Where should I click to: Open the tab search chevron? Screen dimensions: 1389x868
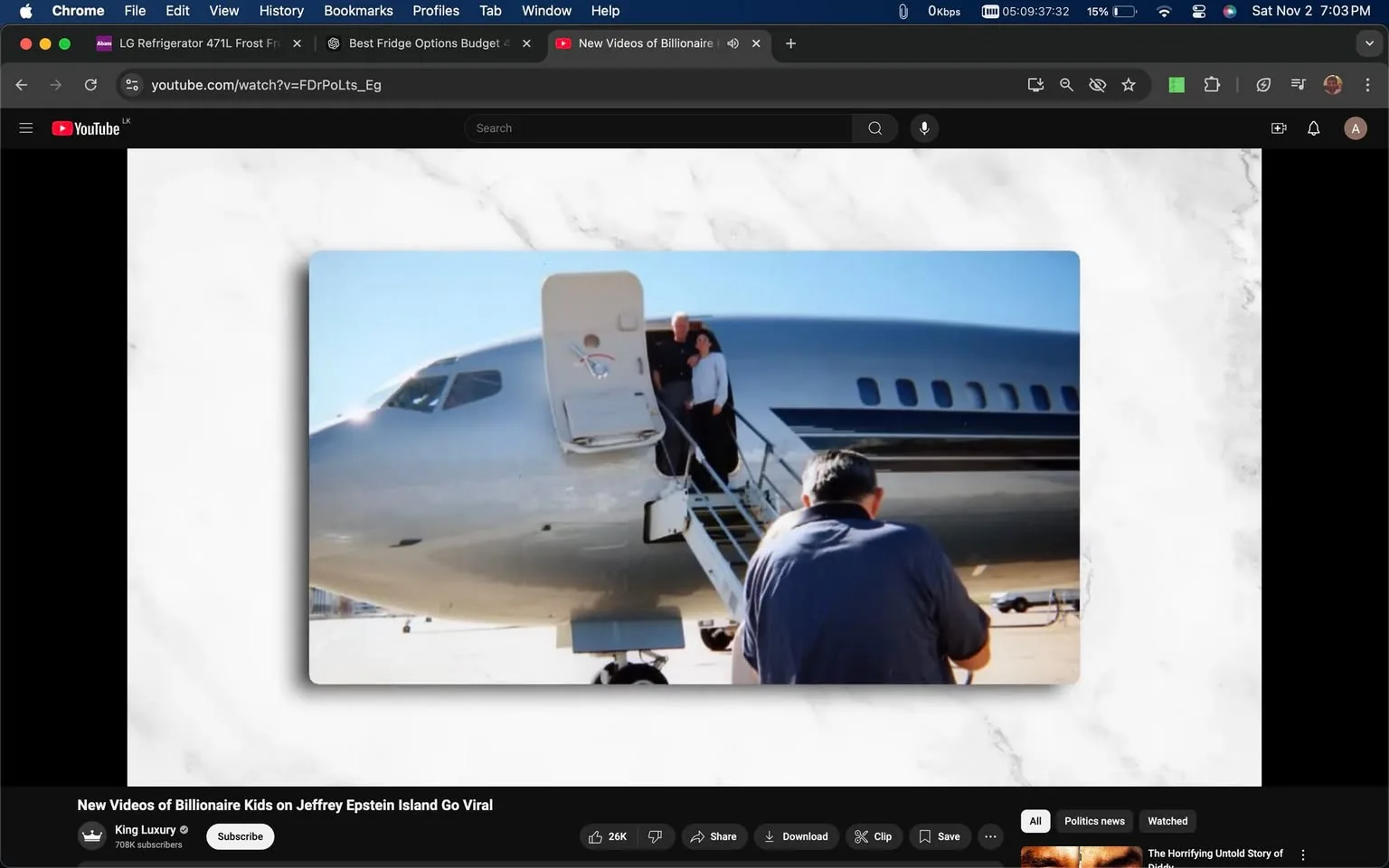pyautogui.click(x=1368, y=42)
